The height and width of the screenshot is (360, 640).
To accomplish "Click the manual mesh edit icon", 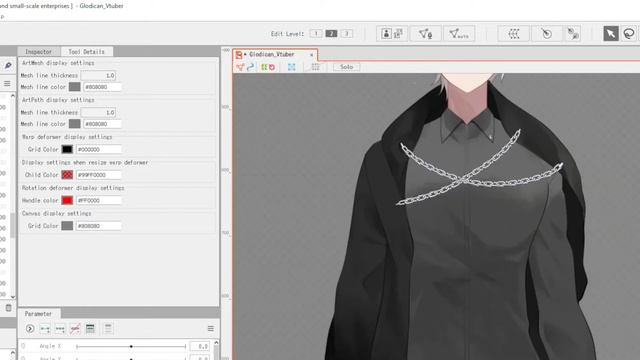I will (x=425, y=33).
